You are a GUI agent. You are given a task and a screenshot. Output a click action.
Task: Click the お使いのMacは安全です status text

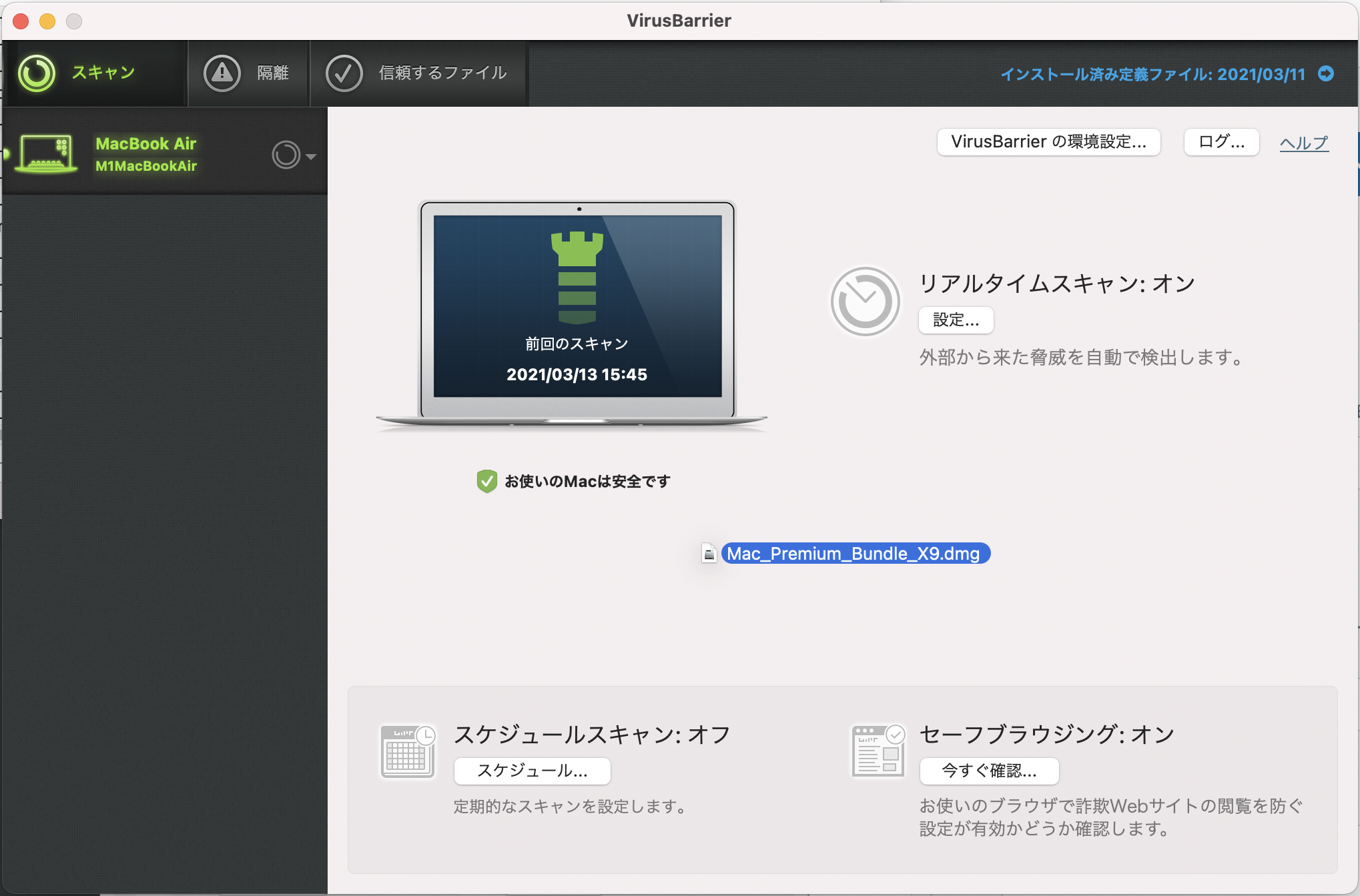click(x=587, y=482)
